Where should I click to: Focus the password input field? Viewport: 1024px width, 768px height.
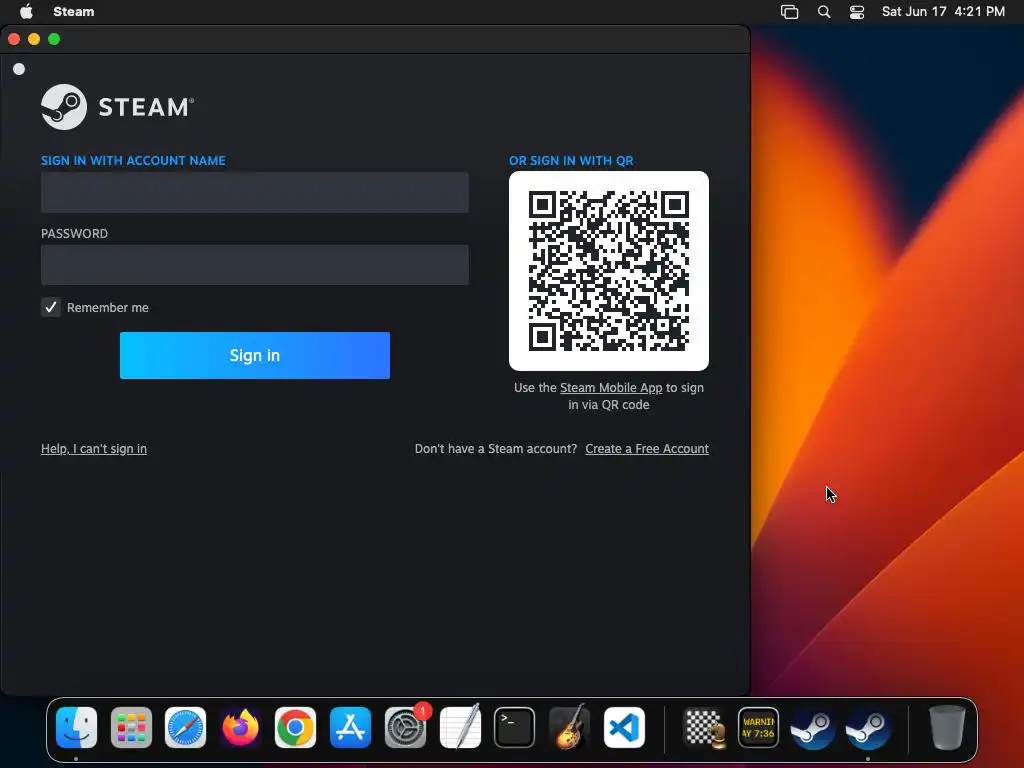pyautogui.click(x=255, y=264)
